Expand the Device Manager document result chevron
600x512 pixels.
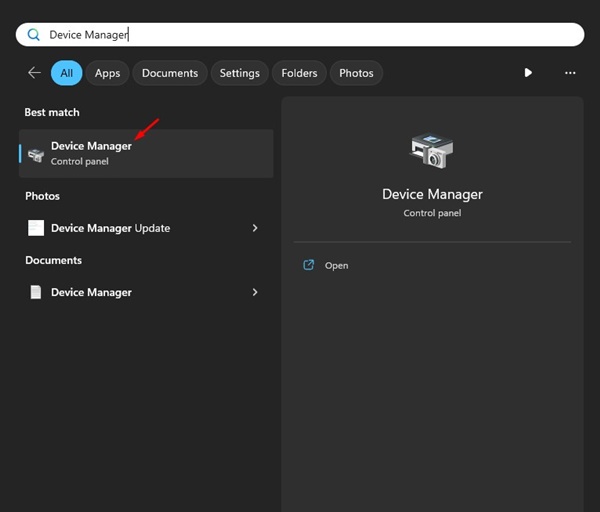click(x=255, y=292)
